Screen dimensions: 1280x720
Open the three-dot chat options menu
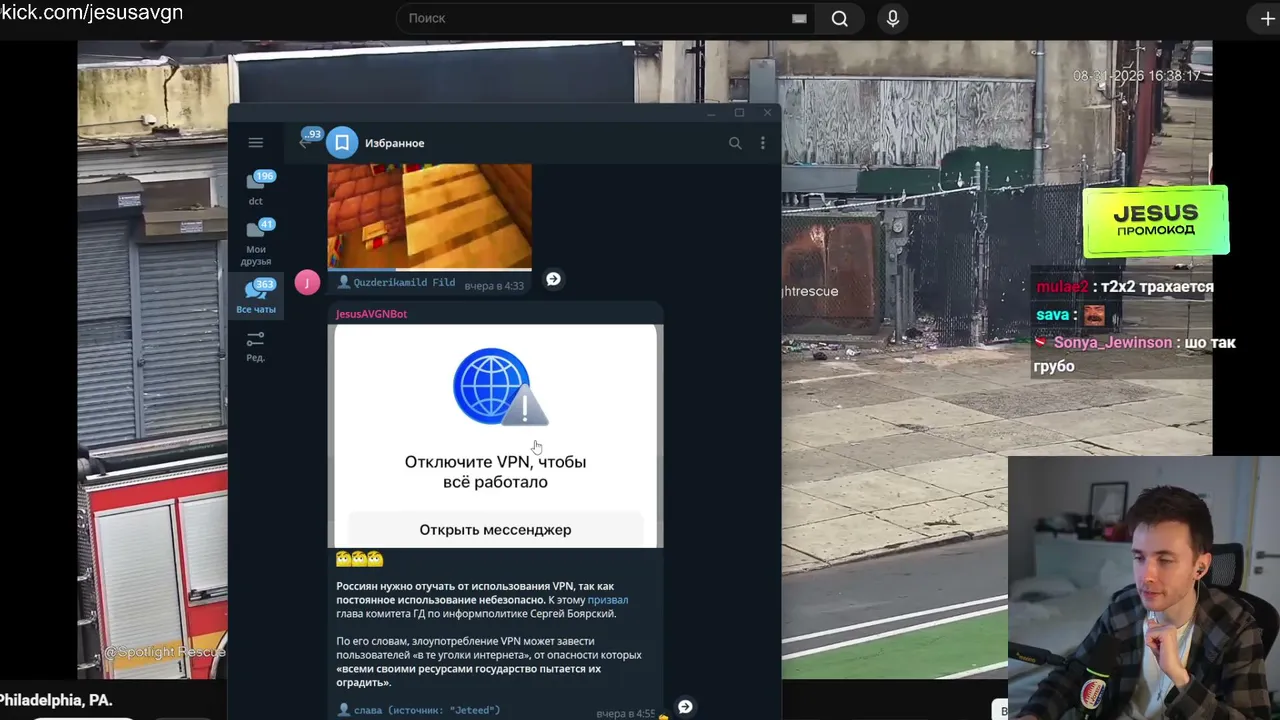point(762,143)
